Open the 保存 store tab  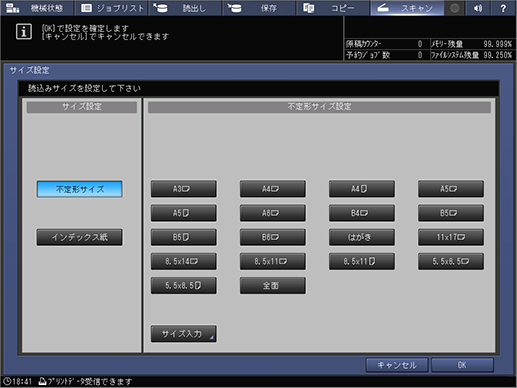pyautogui.click(x=259, y=8)
